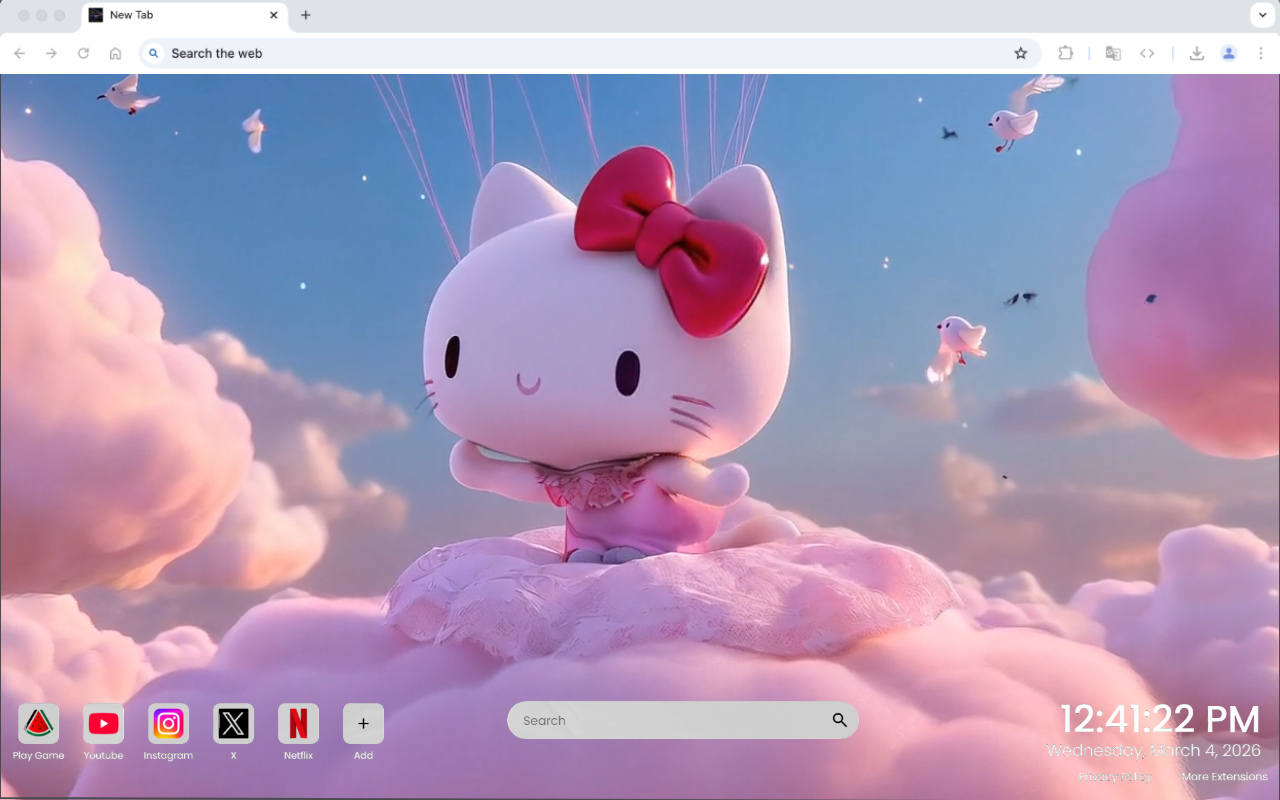1280x800 pixels.
Task: Open the Instagram shortcut icon
Action: (168, 724)
